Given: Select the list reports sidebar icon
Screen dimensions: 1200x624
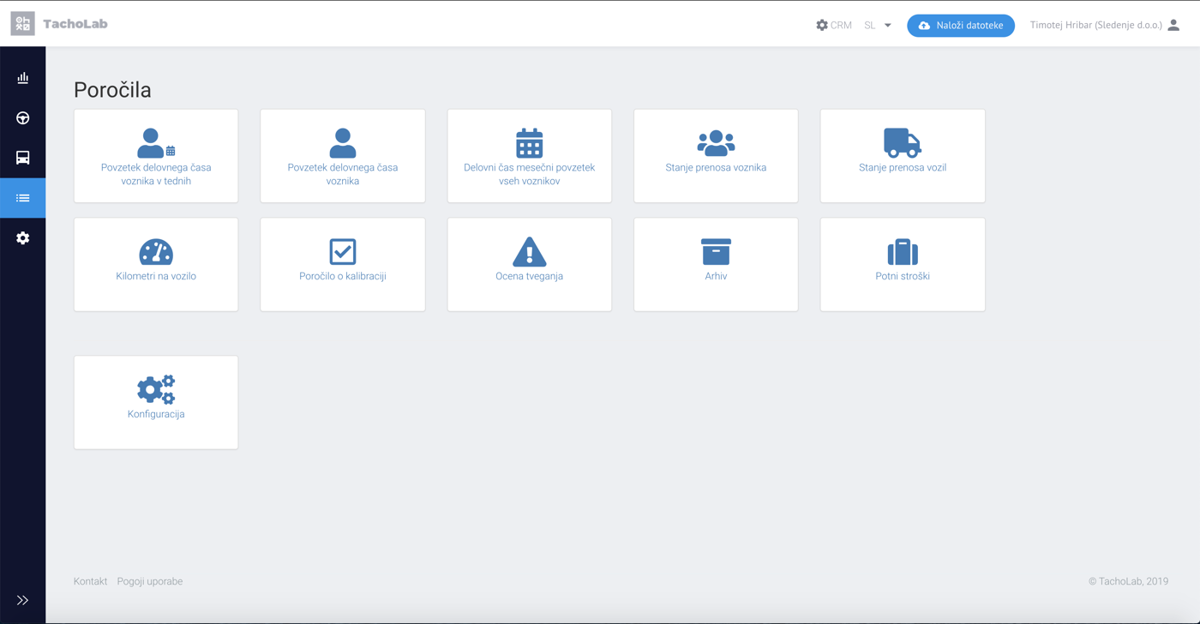Looking at the screenshot, I should [x=22, y=198].
